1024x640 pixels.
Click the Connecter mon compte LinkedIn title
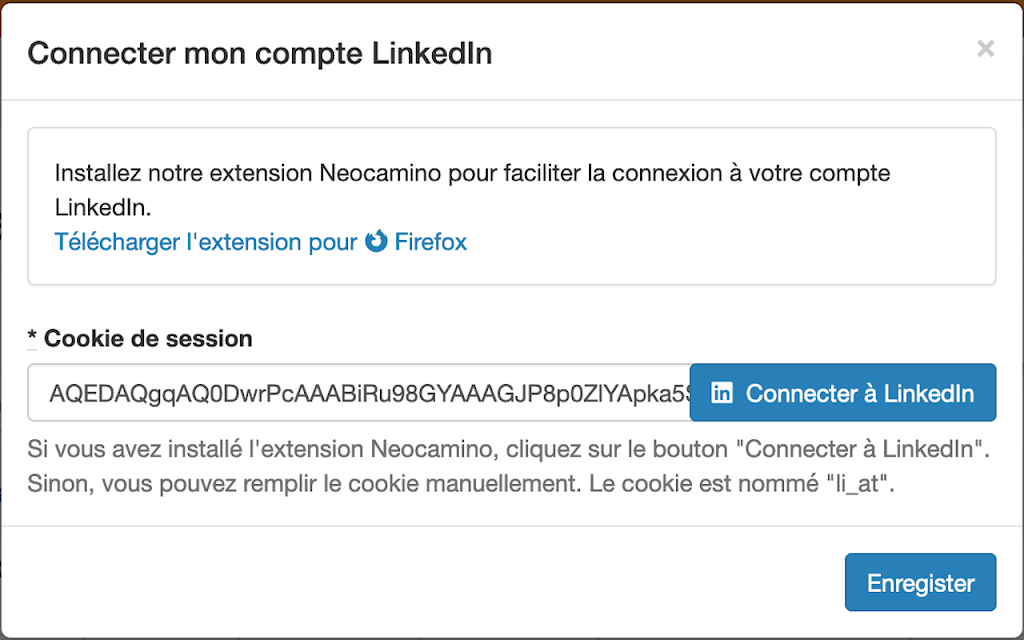point(259,53)
